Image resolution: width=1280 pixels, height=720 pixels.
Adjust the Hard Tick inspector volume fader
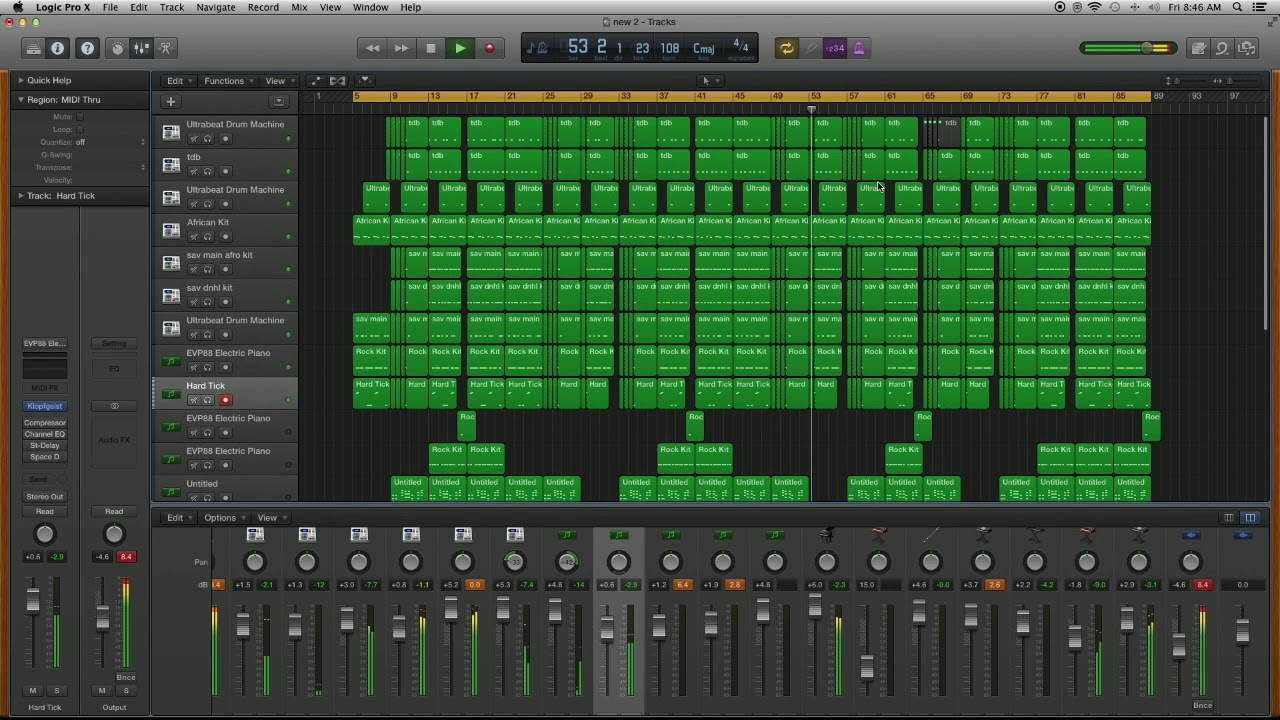tap(33, 600)
